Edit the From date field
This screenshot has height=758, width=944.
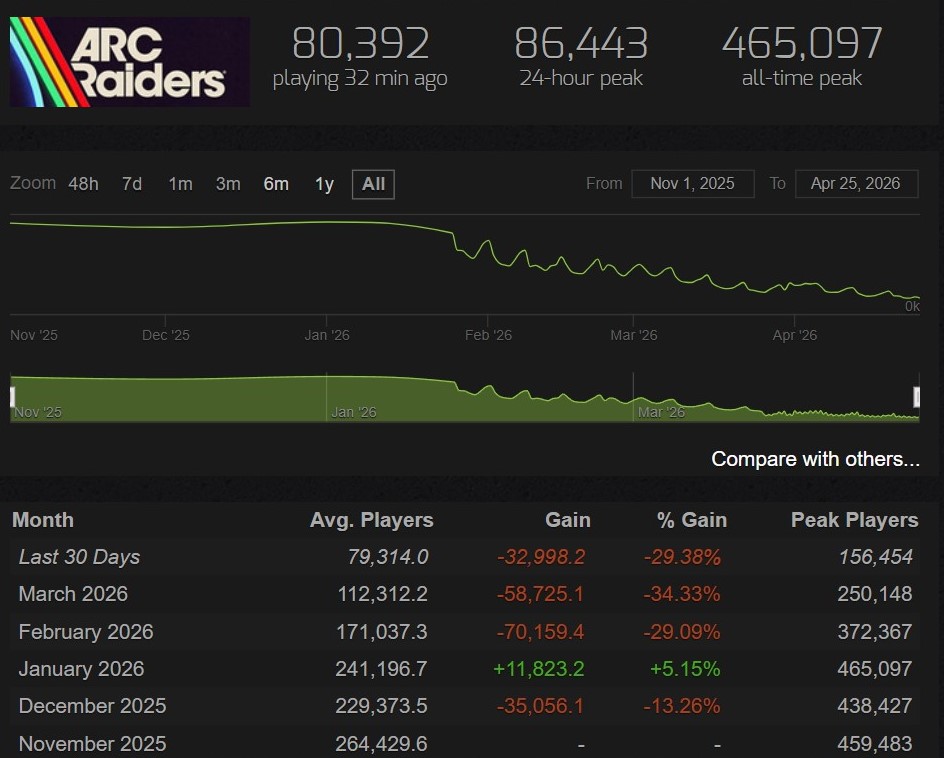[692, 184]
